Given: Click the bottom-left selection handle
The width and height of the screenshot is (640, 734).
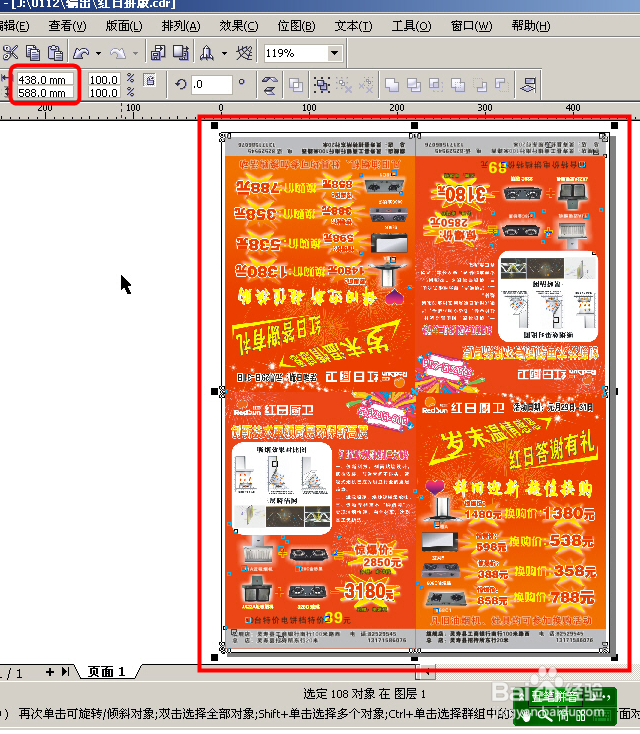Looking at the screenshot, I should [214, 657].
